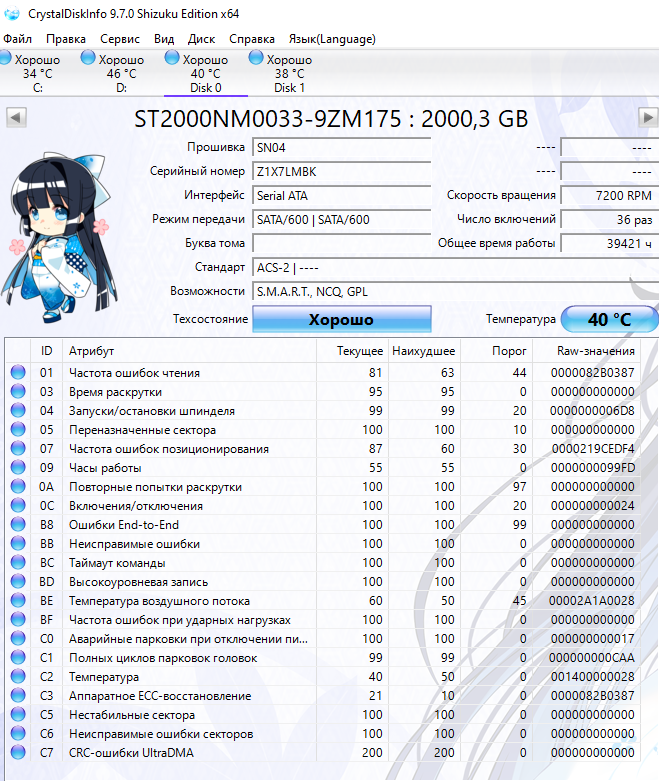Click the firmware field SN04
Screen dimensions: 659x781
coord(342,147)
